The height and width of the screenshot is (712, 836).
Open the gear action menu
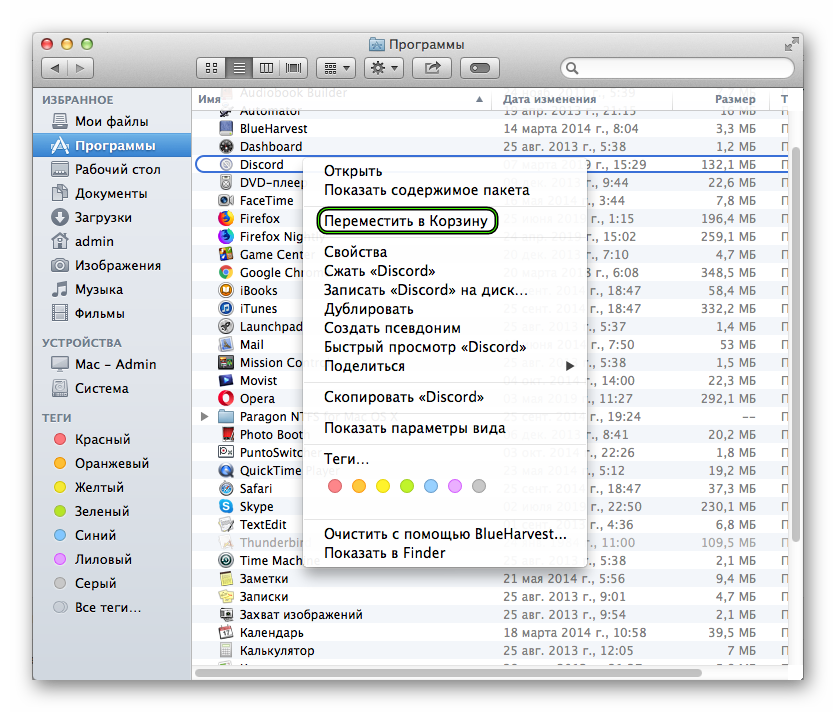tap(384, 68)
